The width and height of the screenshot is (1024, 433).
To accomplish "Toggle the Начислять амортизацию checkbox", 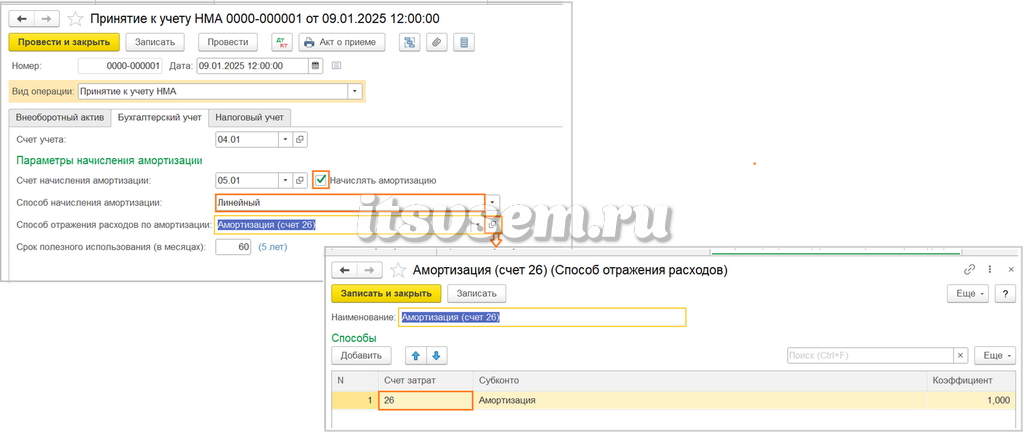I will coord(321,180).
